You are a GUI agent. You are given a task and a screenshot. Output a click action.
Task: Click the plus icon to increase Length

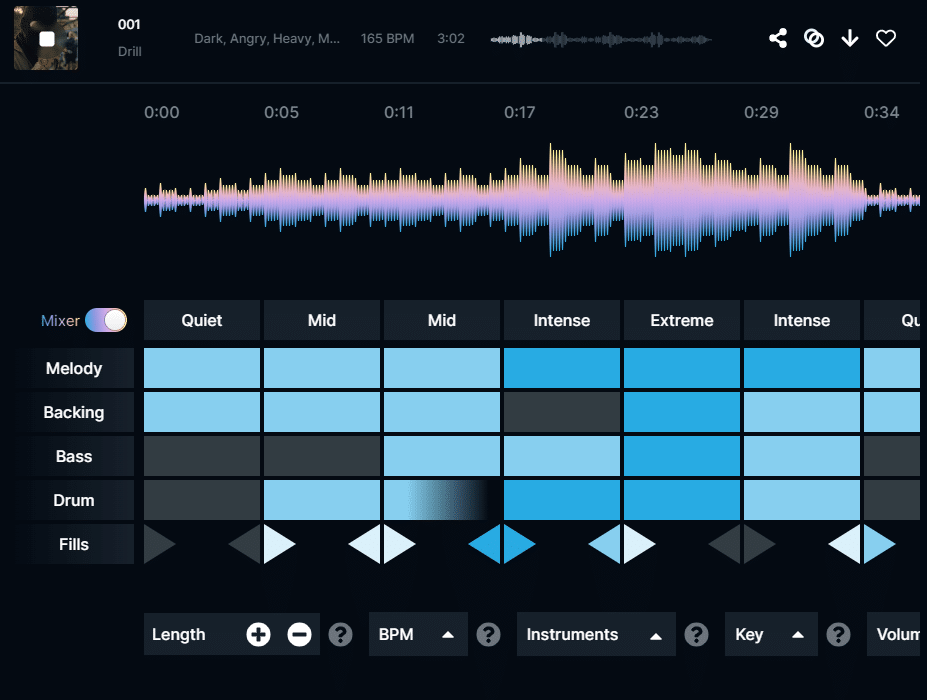[258, 634]
